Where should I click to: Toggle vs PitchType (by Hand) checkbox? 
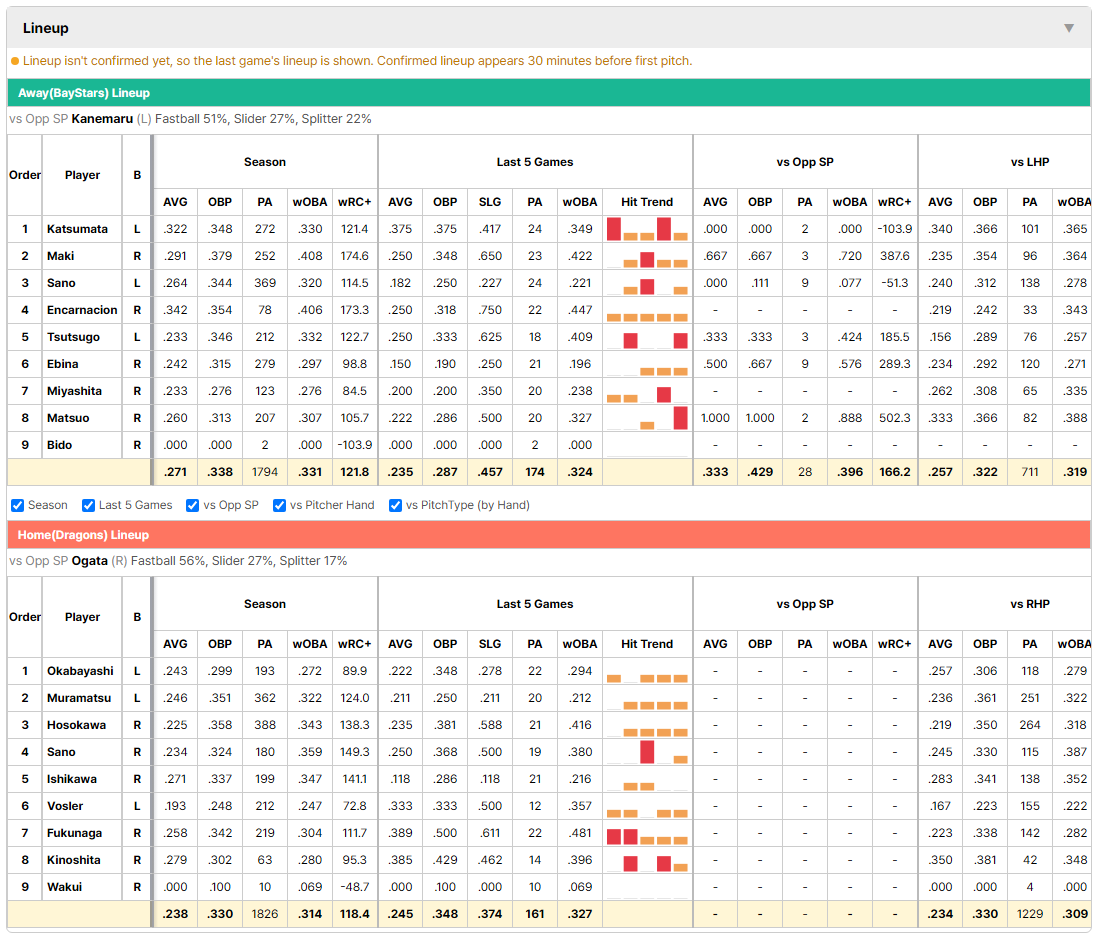[396, 505]
